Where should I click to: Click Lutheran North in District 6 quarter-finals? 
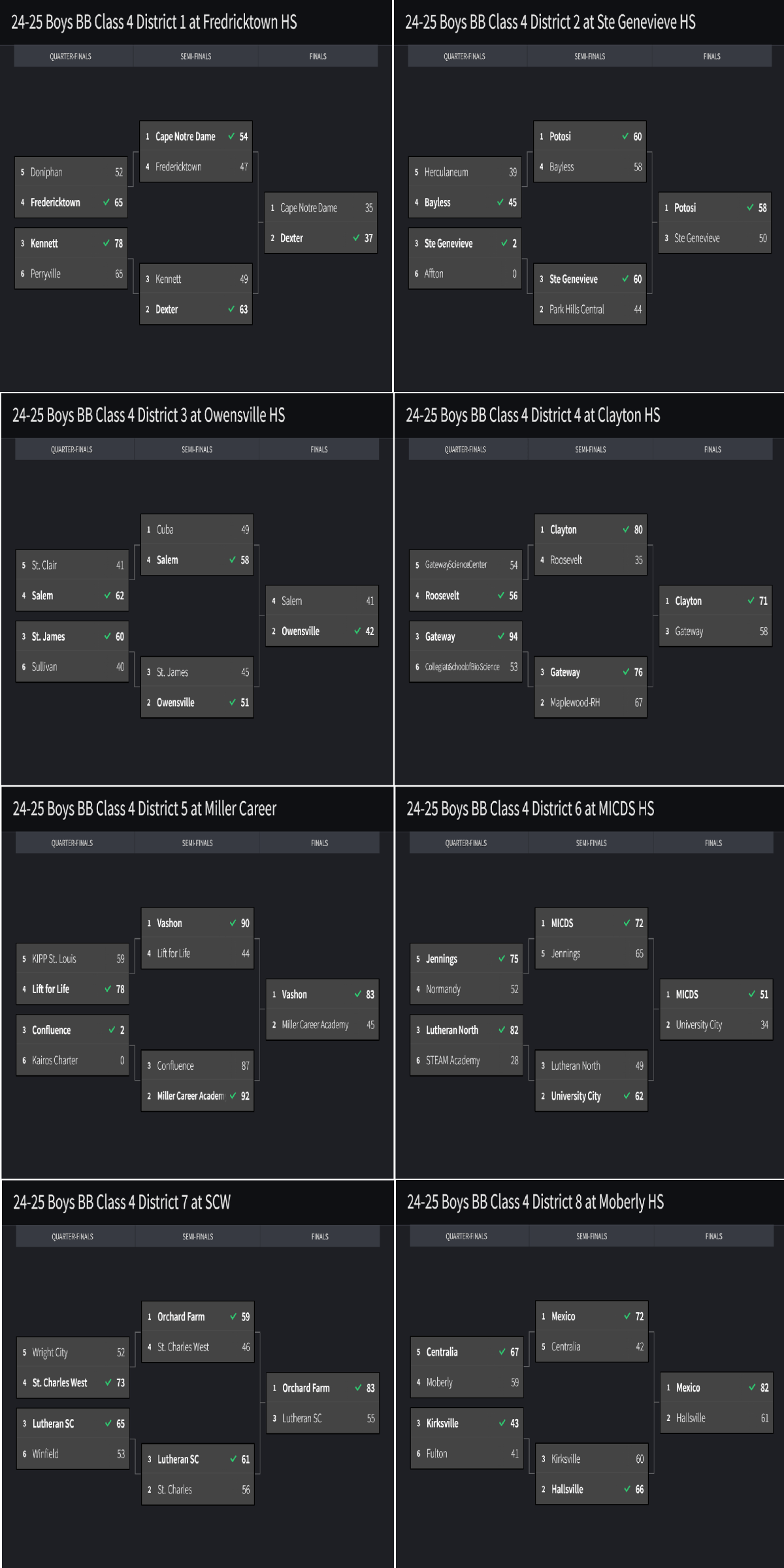(x=452, y=1030)
